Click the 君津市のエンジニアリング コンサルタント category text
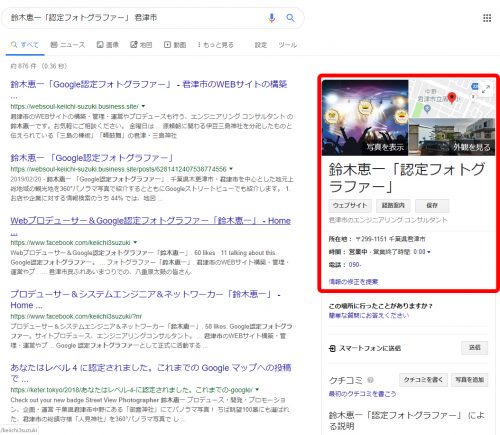Image resolution: width=500 pixels, height=435 pixels. tap(388, 220)
